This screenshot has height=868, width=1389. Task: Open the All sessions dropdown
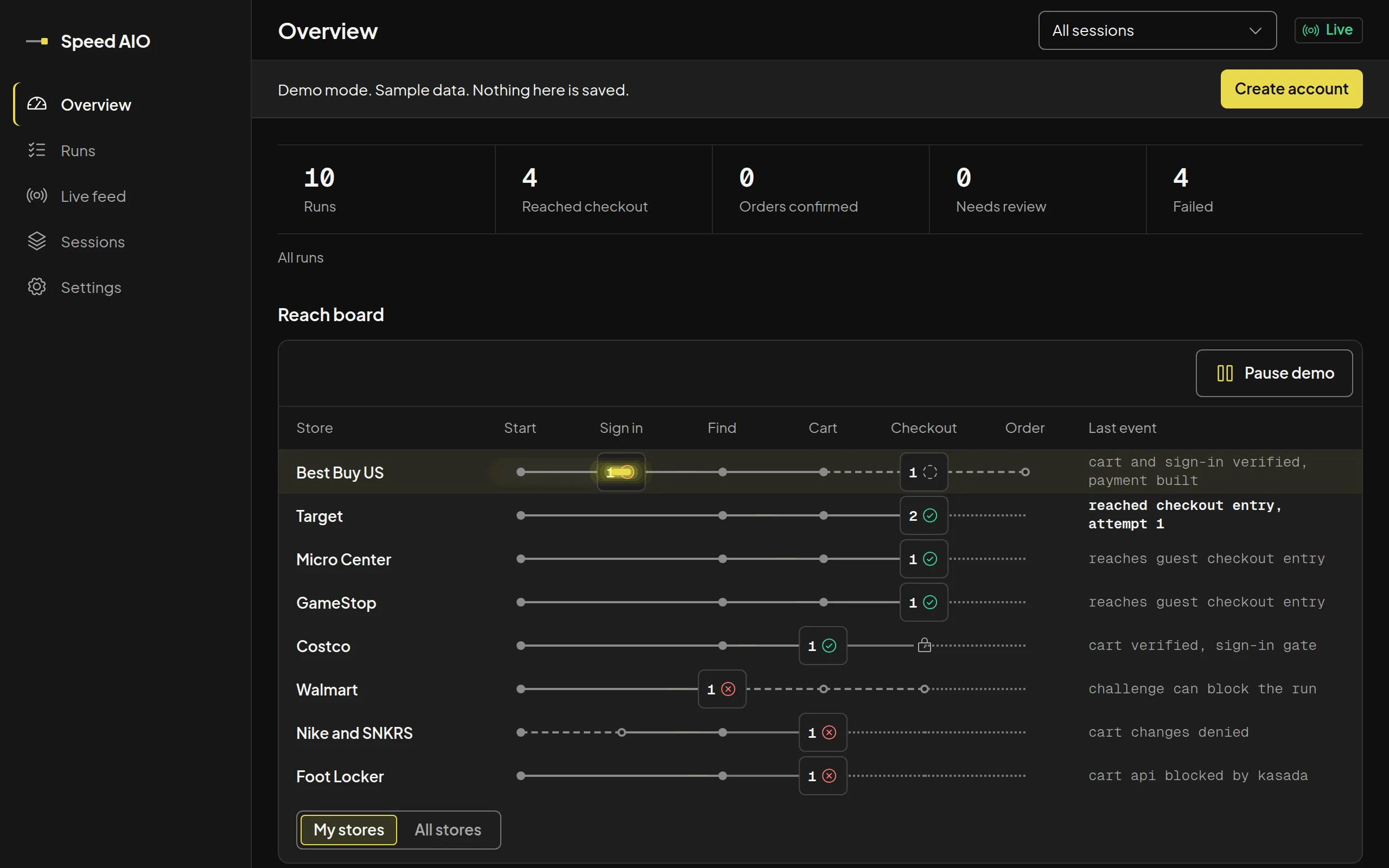point(1157,30)
